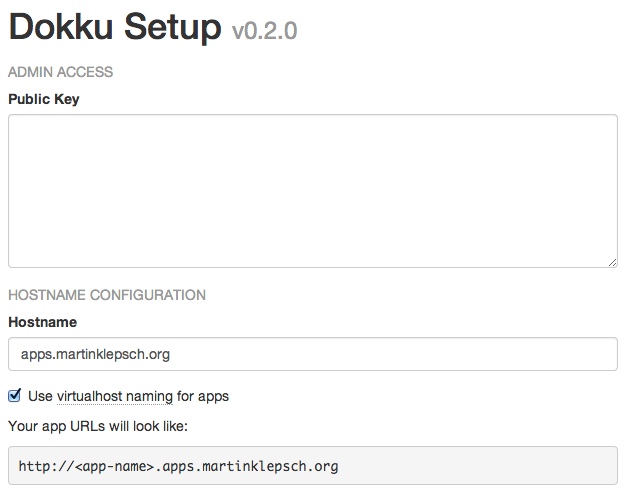This screenshot has width=626, height=496.
Task: Click inside the Public Key text area
Action: pos(313,191)
